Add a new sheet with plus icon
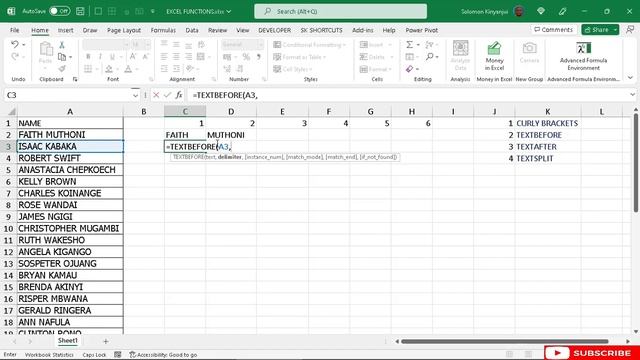The width and height of the screenshot is (640, 360). (x=106, y=341)
